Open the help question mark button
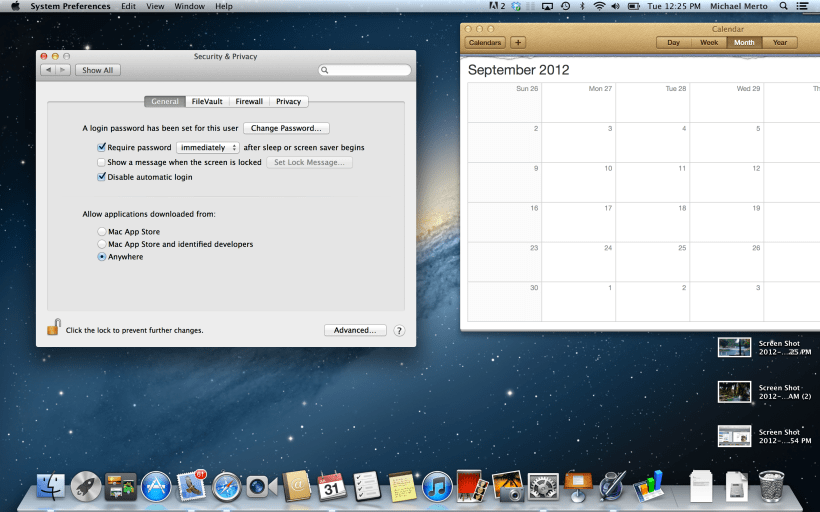Screen dimensions: 820x512 click(x=399, y=330)
